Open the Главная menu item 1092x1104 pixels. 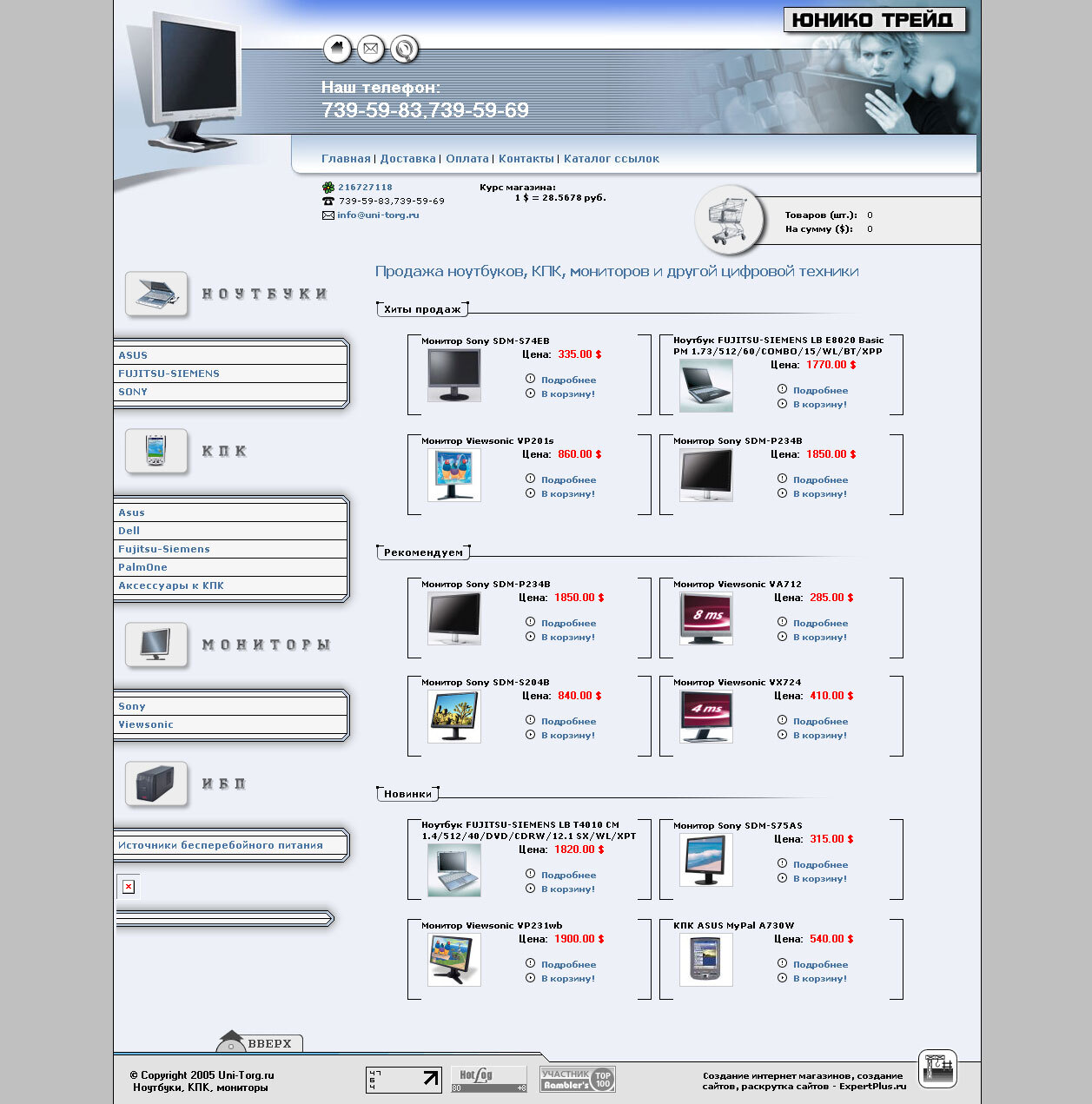[346, 159]
